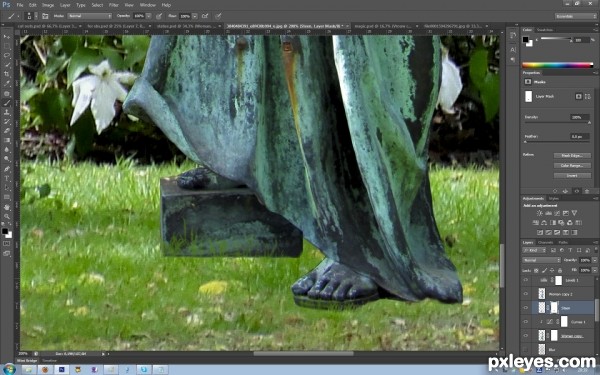
Task: Filter layers by type layers icon
Action: coord(570,250)
